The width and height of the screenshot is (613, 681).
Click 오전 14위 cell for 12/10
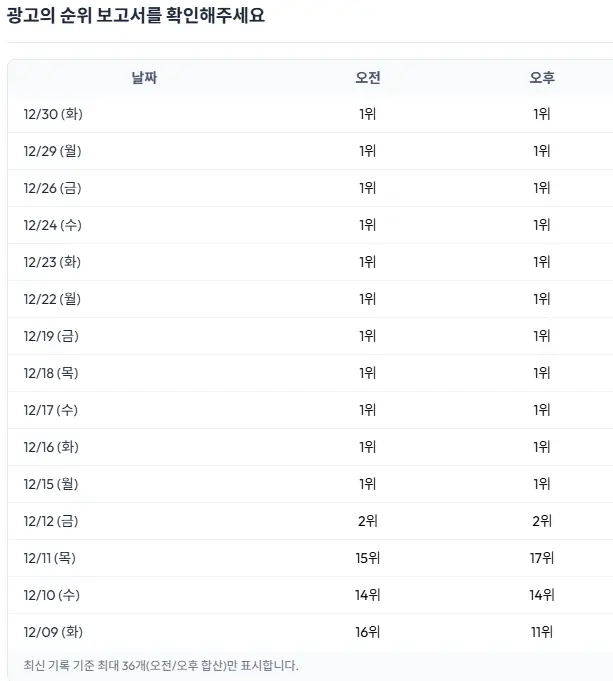coord(367,595)
